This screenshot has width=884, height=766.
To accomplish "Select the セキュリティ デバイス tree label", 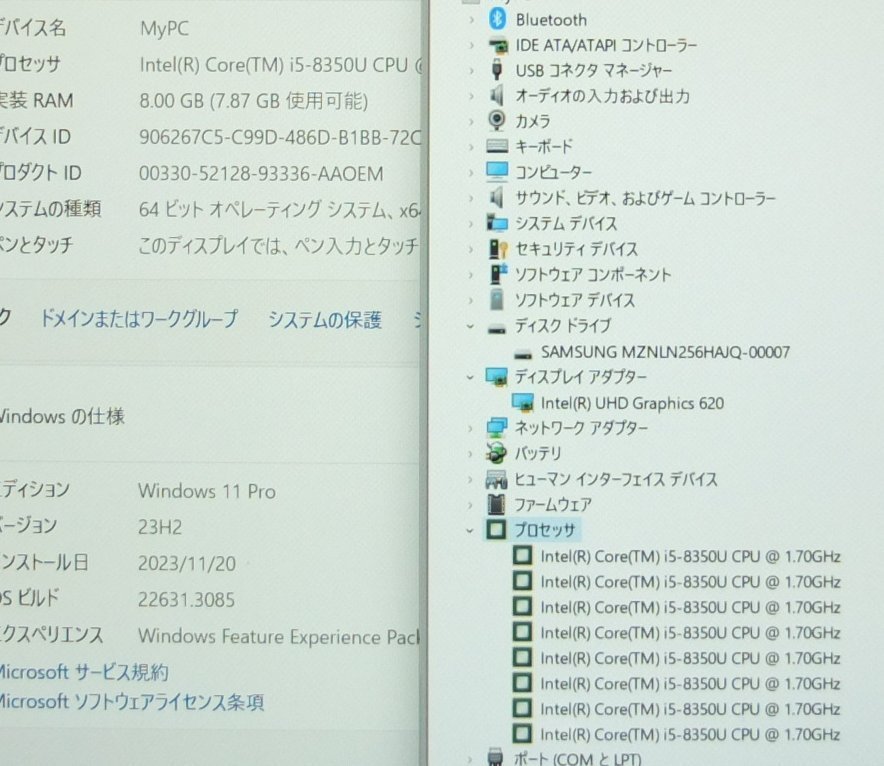I will tap(576, 249).
